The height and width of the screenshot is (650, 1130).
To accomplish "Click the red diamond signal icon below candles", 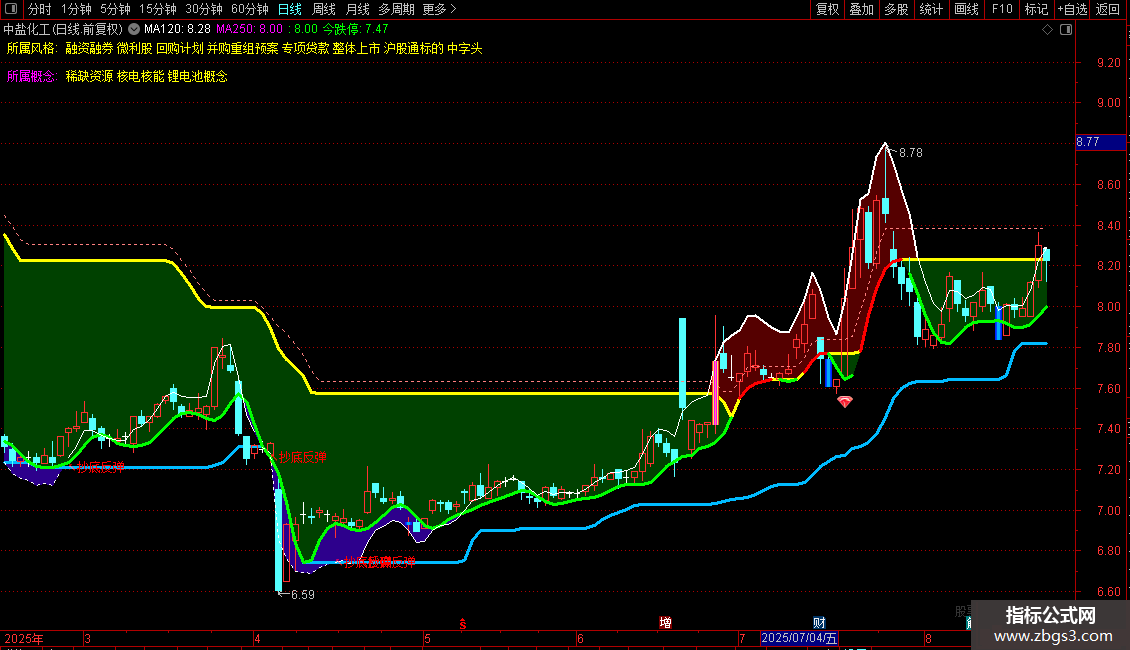I will 845,401.
